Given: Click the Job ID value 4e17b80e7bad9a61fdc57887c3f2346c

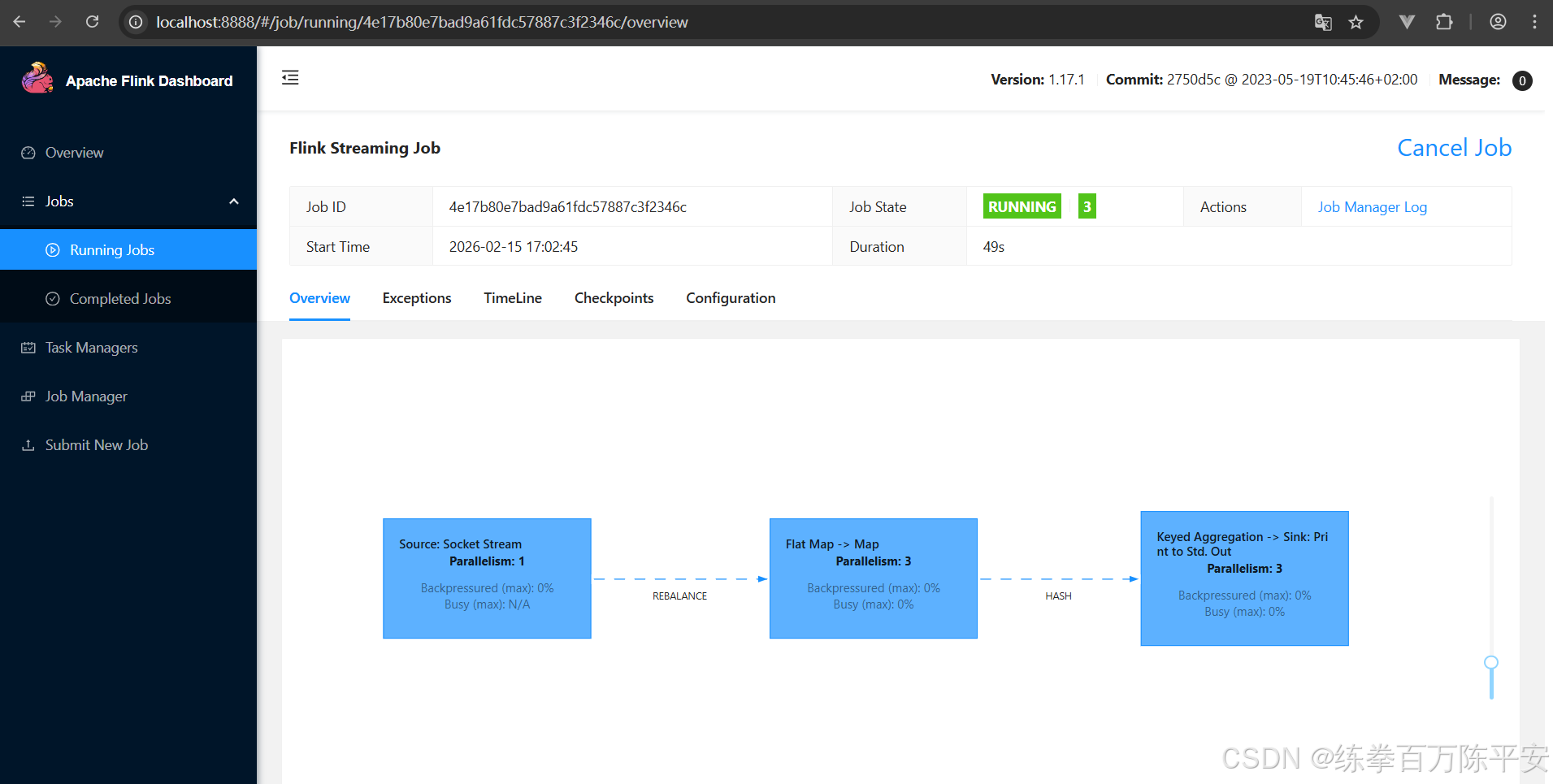Looking at the screenshot, I should [x=567, y=207].
